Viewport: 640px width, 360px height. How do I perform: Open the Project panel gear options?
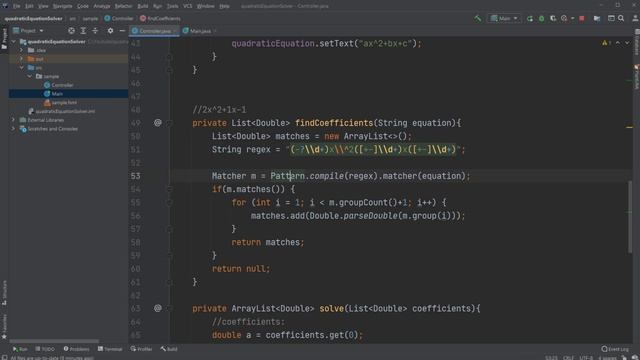(110, 31)
